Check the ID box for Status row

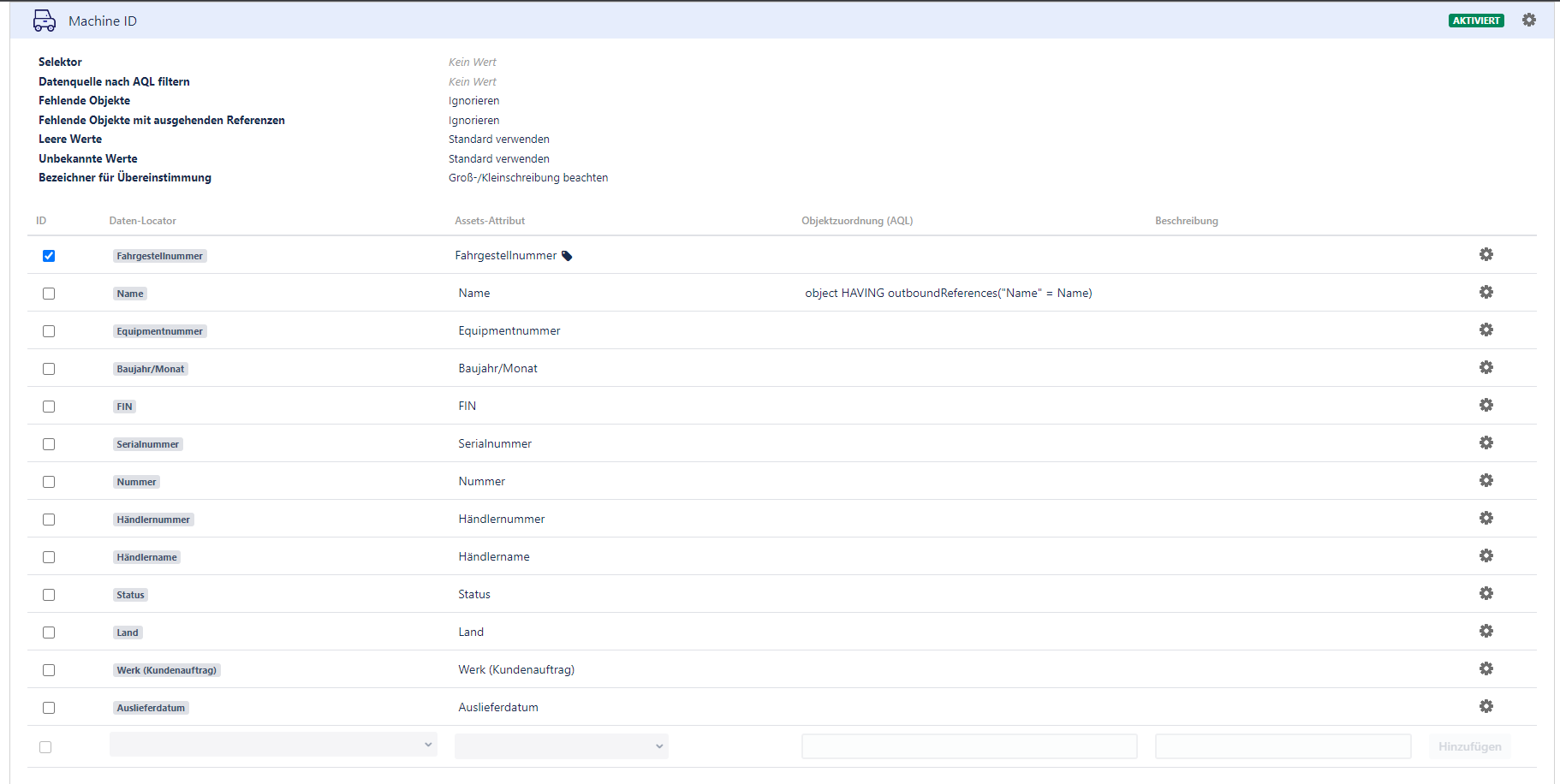pyautogui.click(x=49, y=595)
